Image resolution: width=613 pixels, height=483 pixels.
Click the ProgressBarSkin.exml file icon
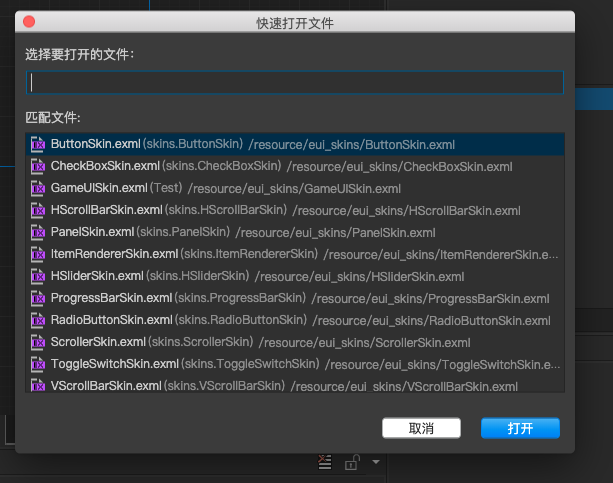38,298
